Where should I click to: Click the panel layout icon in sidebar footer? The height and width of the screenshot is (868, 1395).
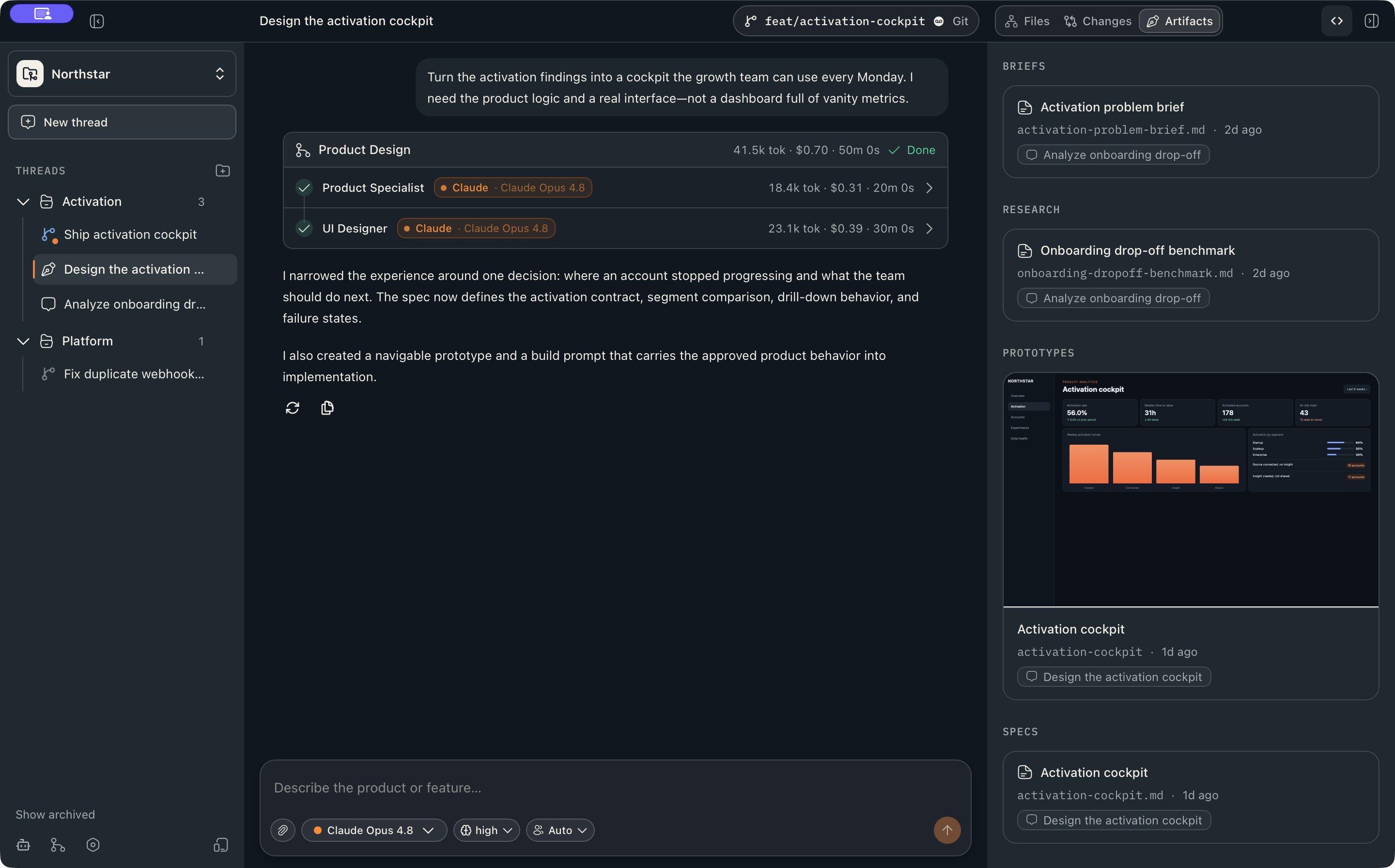coord(221,844)
